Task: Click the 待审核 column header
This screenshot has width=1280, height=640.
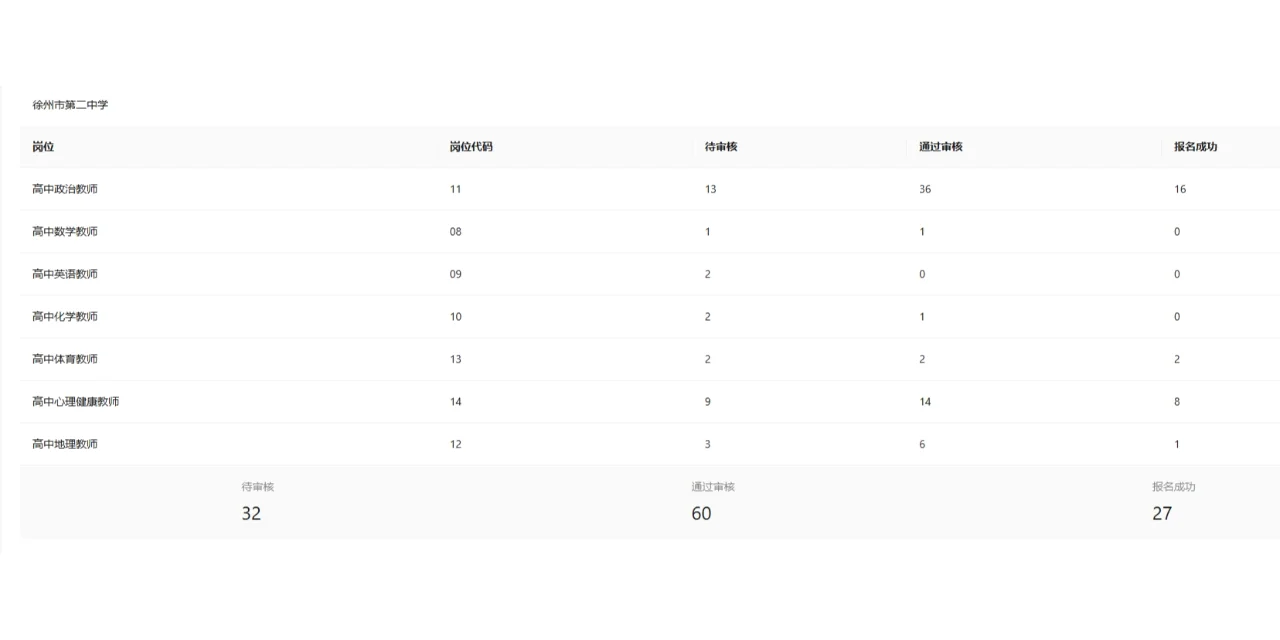Action: (721, 147)
